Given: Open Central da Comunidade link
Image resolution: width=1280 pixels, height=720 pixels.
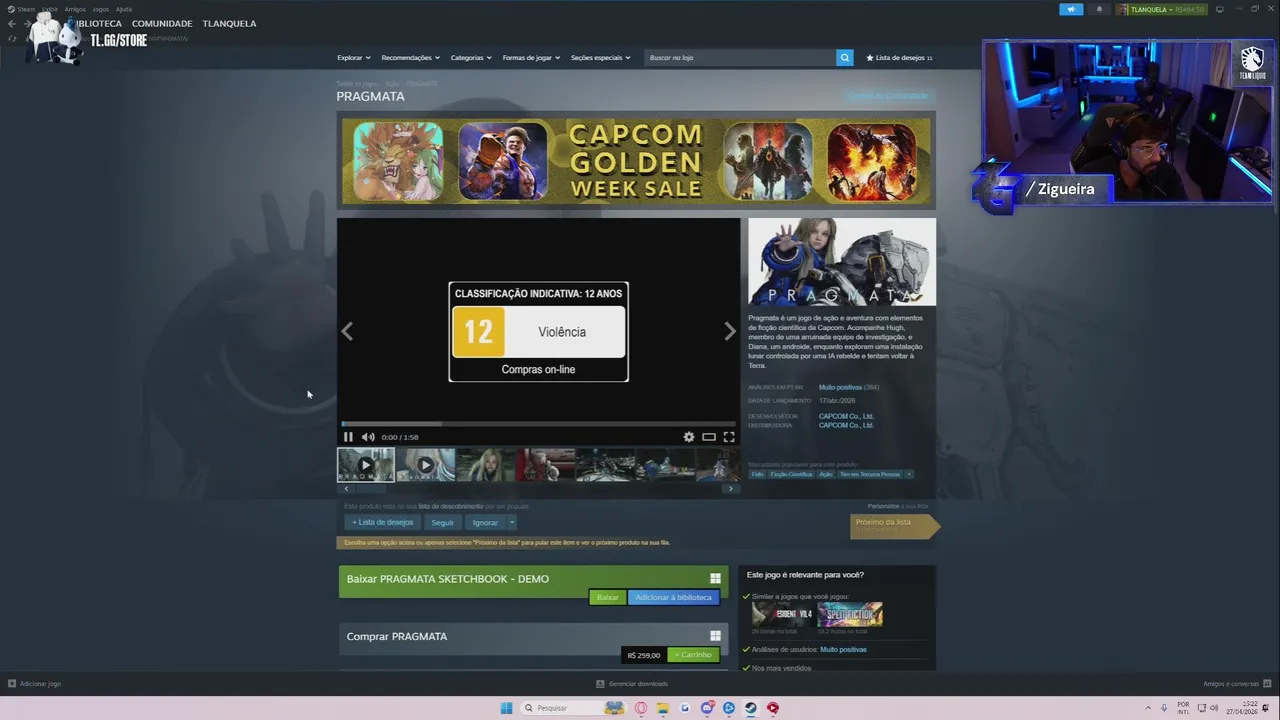Looking at the screenshot, I should coord(888,96).
